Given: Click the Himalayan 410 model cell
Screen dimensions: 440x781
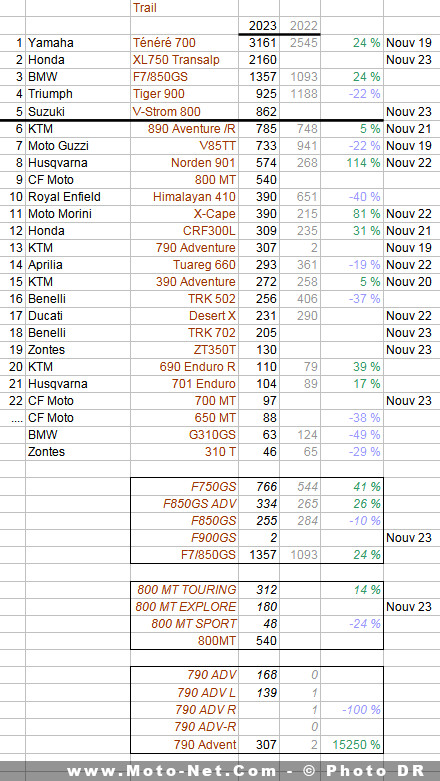Looking at the screenshot, I should pos(184,197).
